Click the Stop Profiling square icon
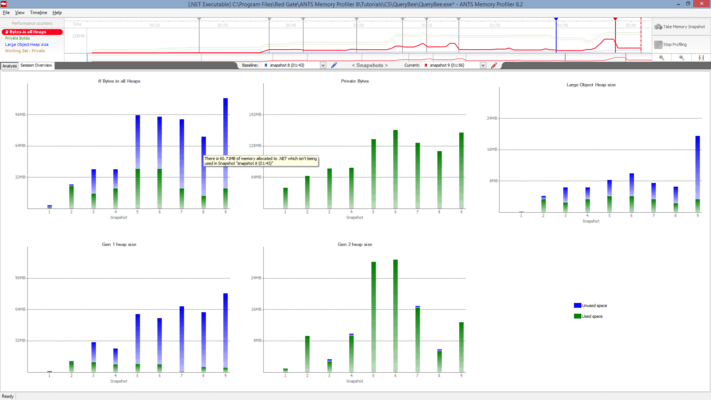Viewport: 711px width, 400px height. tap(658, 44)
